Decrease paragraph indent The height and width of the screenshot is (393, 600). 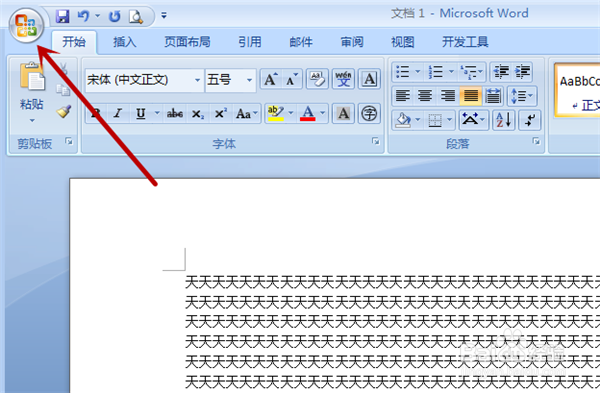501,72
